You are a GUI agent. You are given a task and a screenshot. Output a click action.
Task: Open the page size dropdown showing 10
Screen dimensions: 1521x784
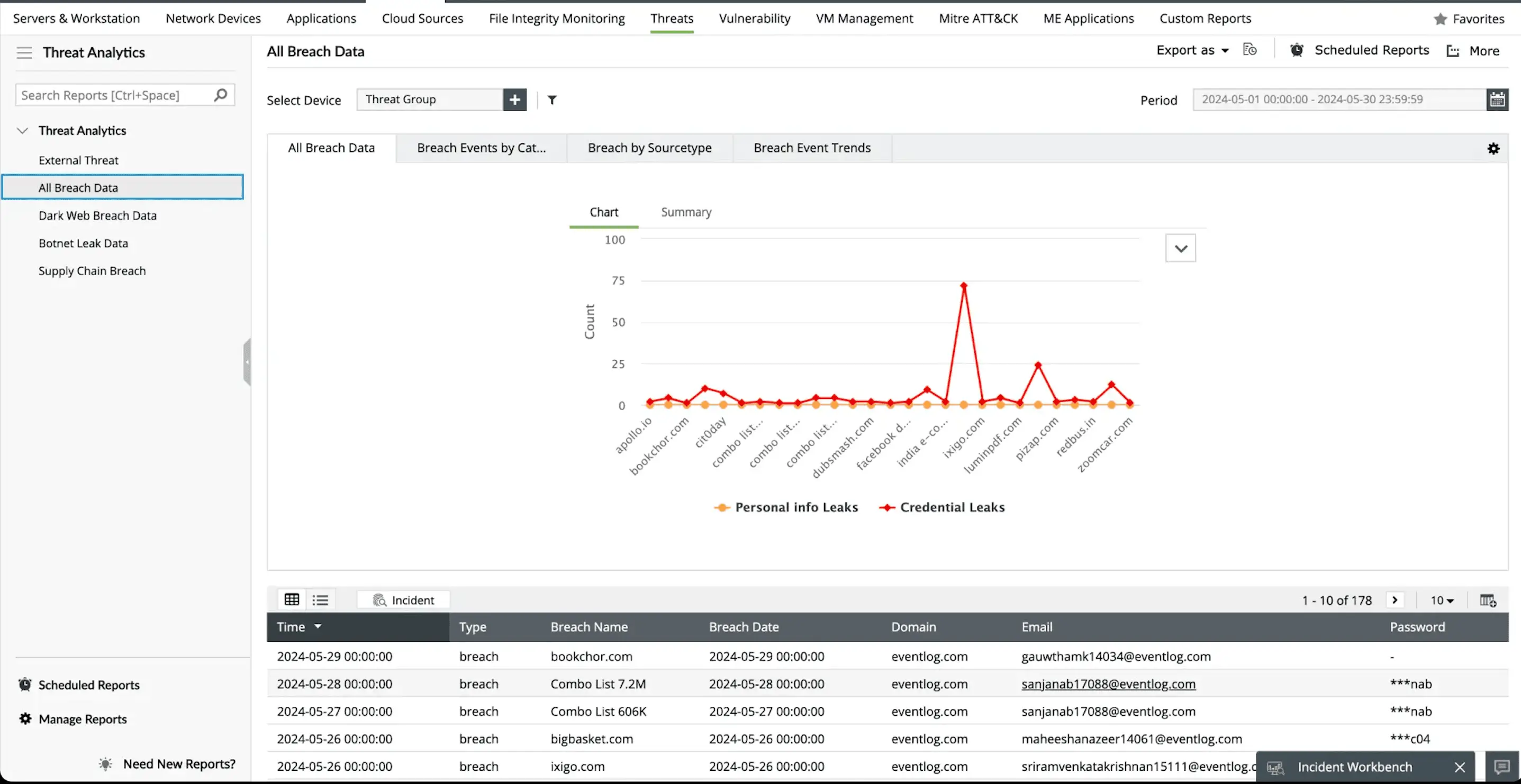[x=1442, y=600]
